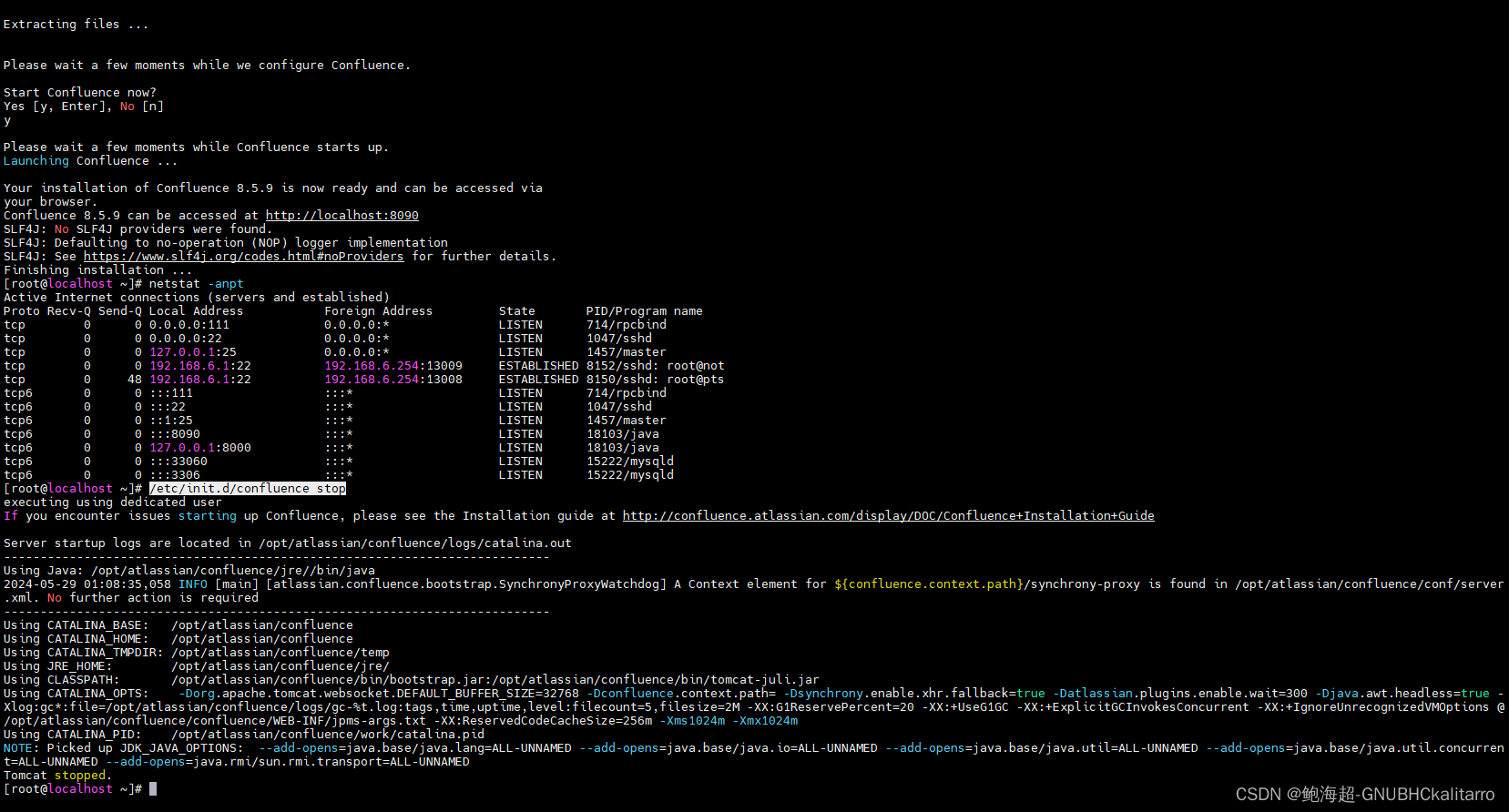Click the 'Foreign Address' column header

coord(378,311)
